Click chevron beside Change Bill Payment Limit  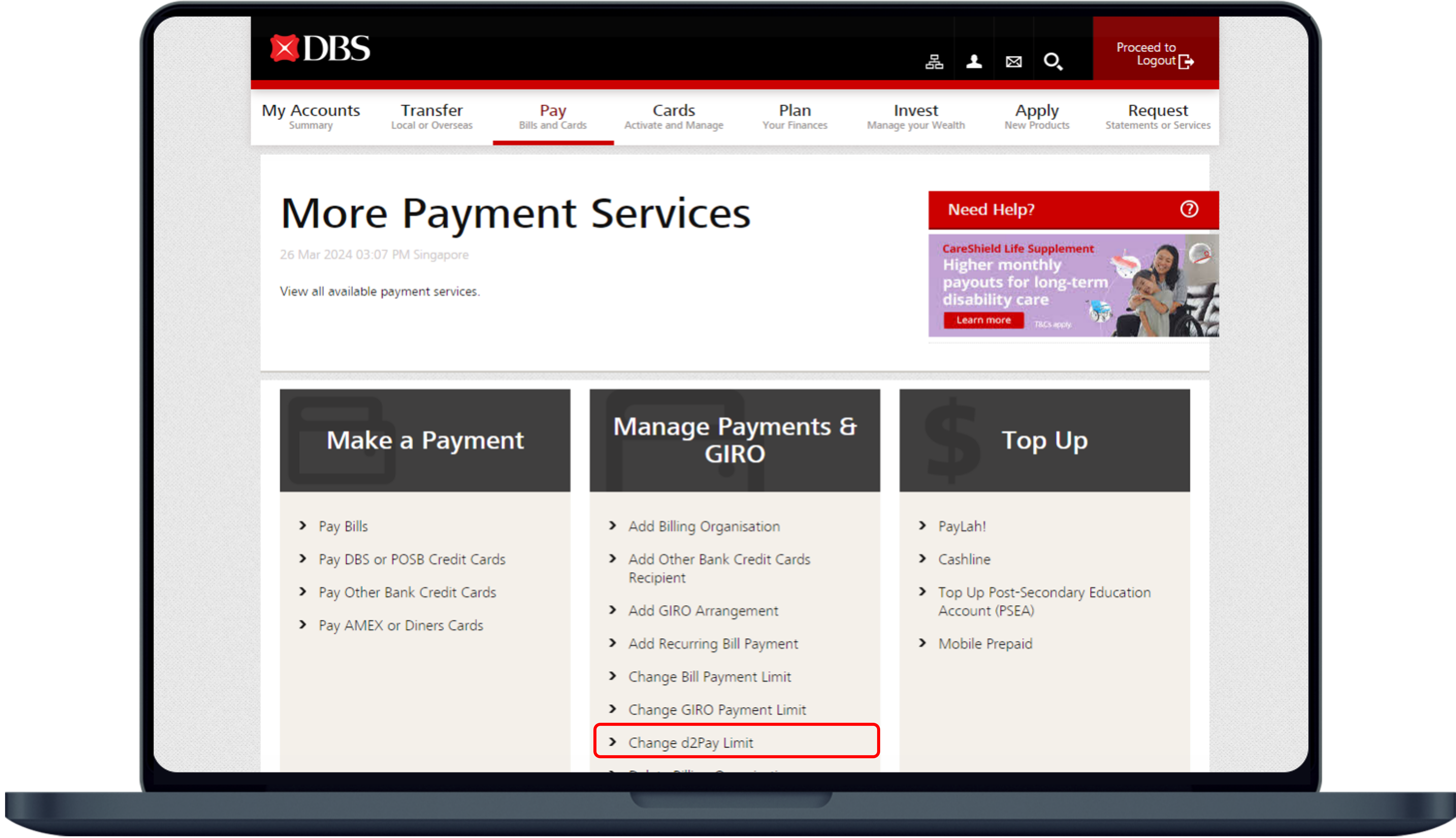[x=612, y=676]
